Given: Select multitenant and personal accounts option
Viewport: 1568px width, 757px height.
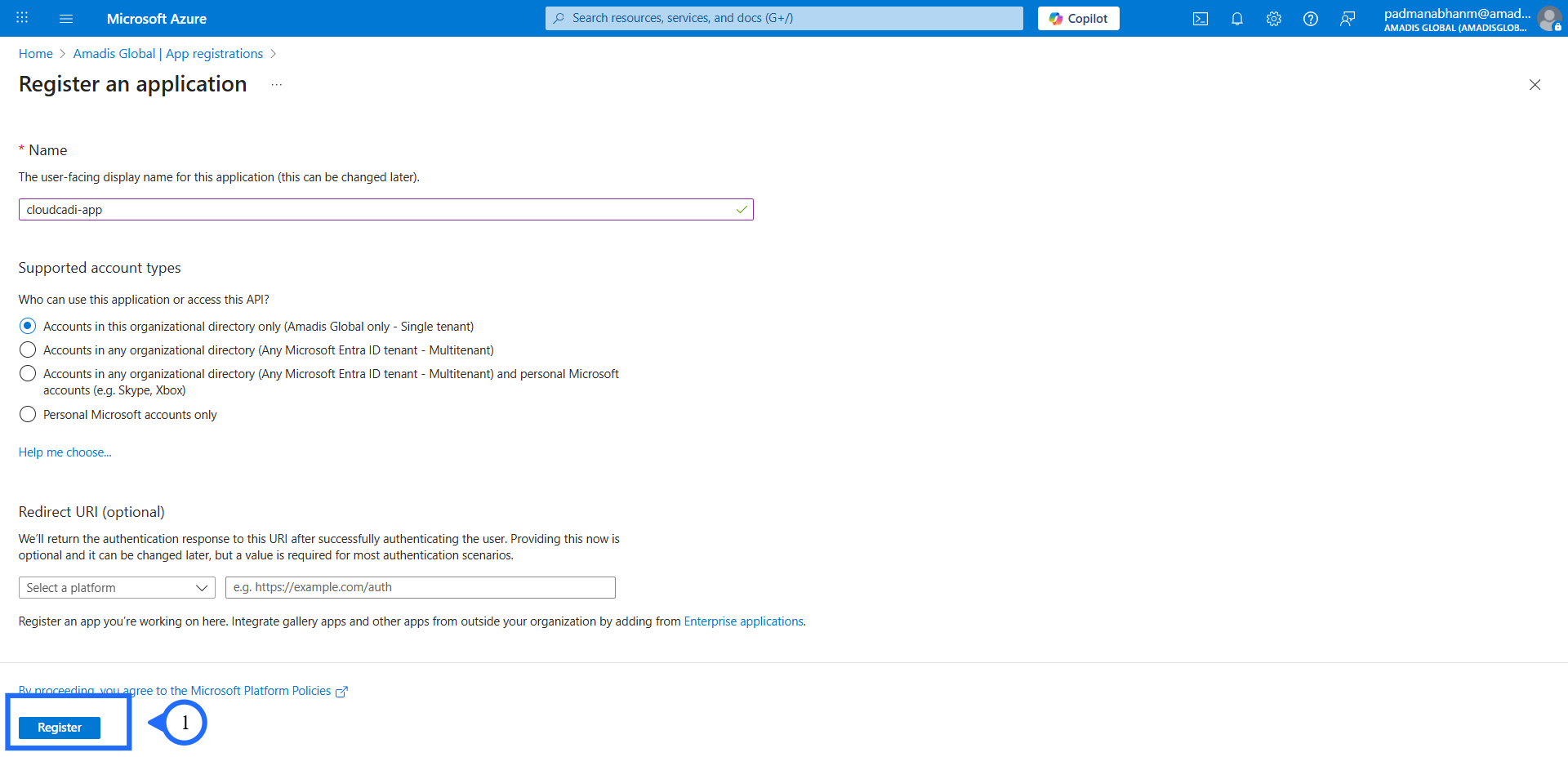Looking at the screenshot, I should [28, 374].
